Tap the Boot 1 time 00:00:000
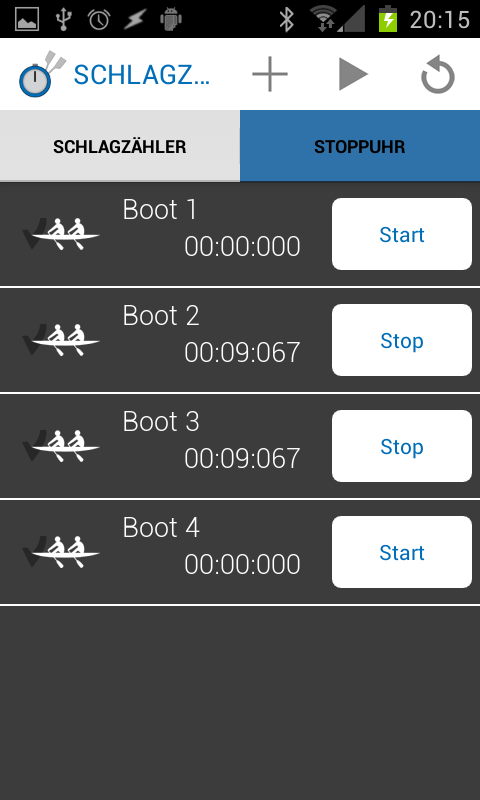The height and width of the screenshot is (800, 480). pyautogui.click(x=242, y=246)
